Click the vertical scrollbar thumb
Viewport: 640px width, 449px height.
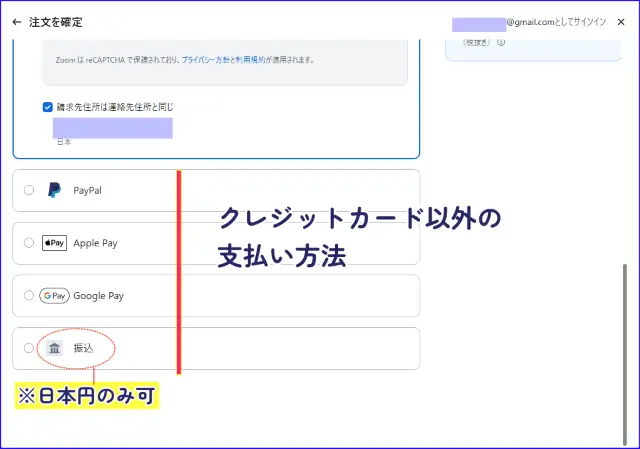(x=624, y=354)
